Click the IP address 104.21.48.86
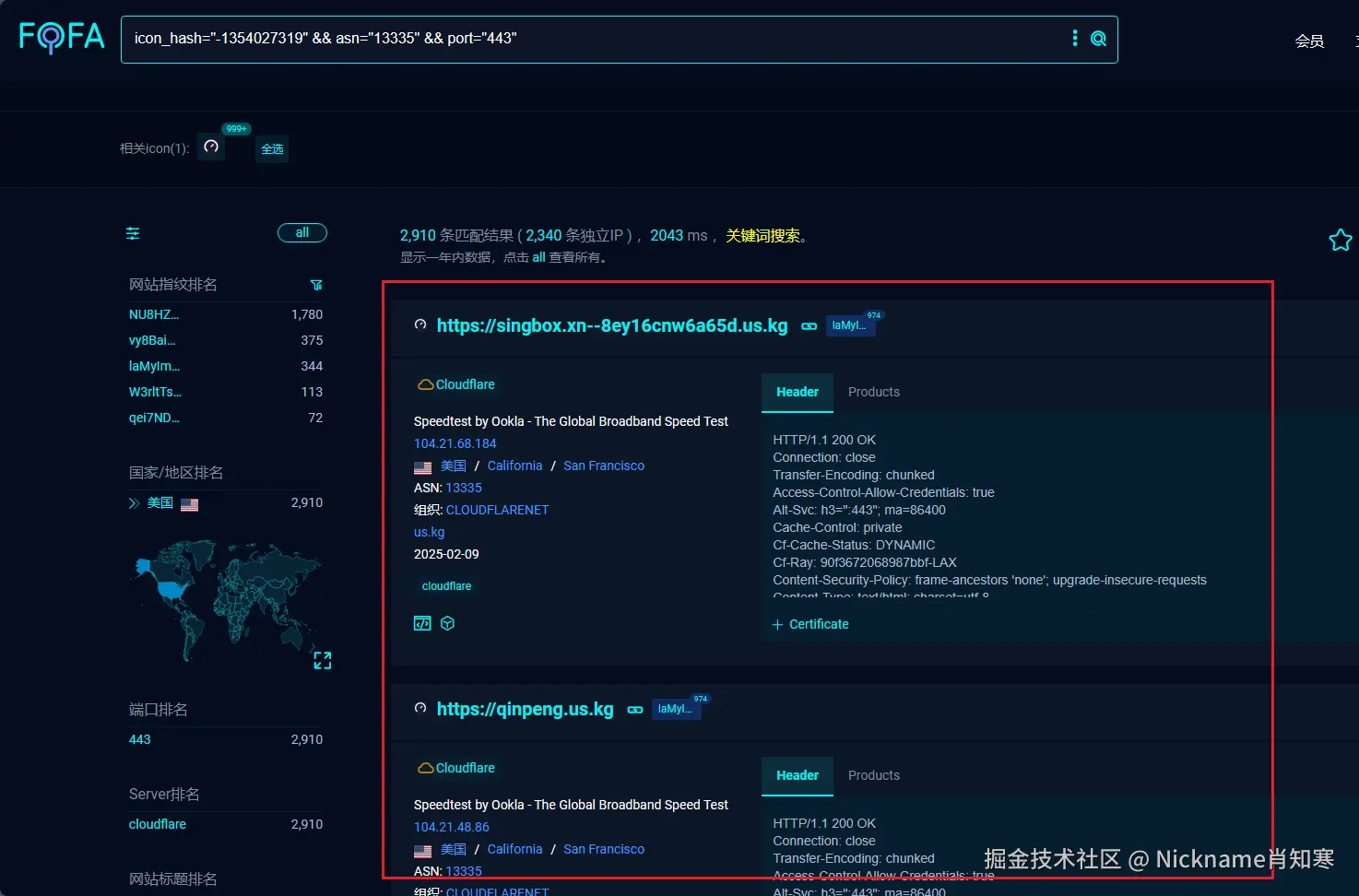 click(x=452, y=827)
